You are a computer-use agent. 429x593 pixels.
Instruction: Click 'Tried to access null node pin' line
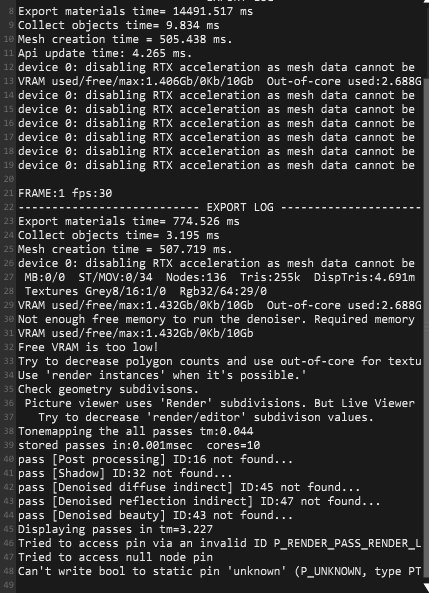pos(115,557)
